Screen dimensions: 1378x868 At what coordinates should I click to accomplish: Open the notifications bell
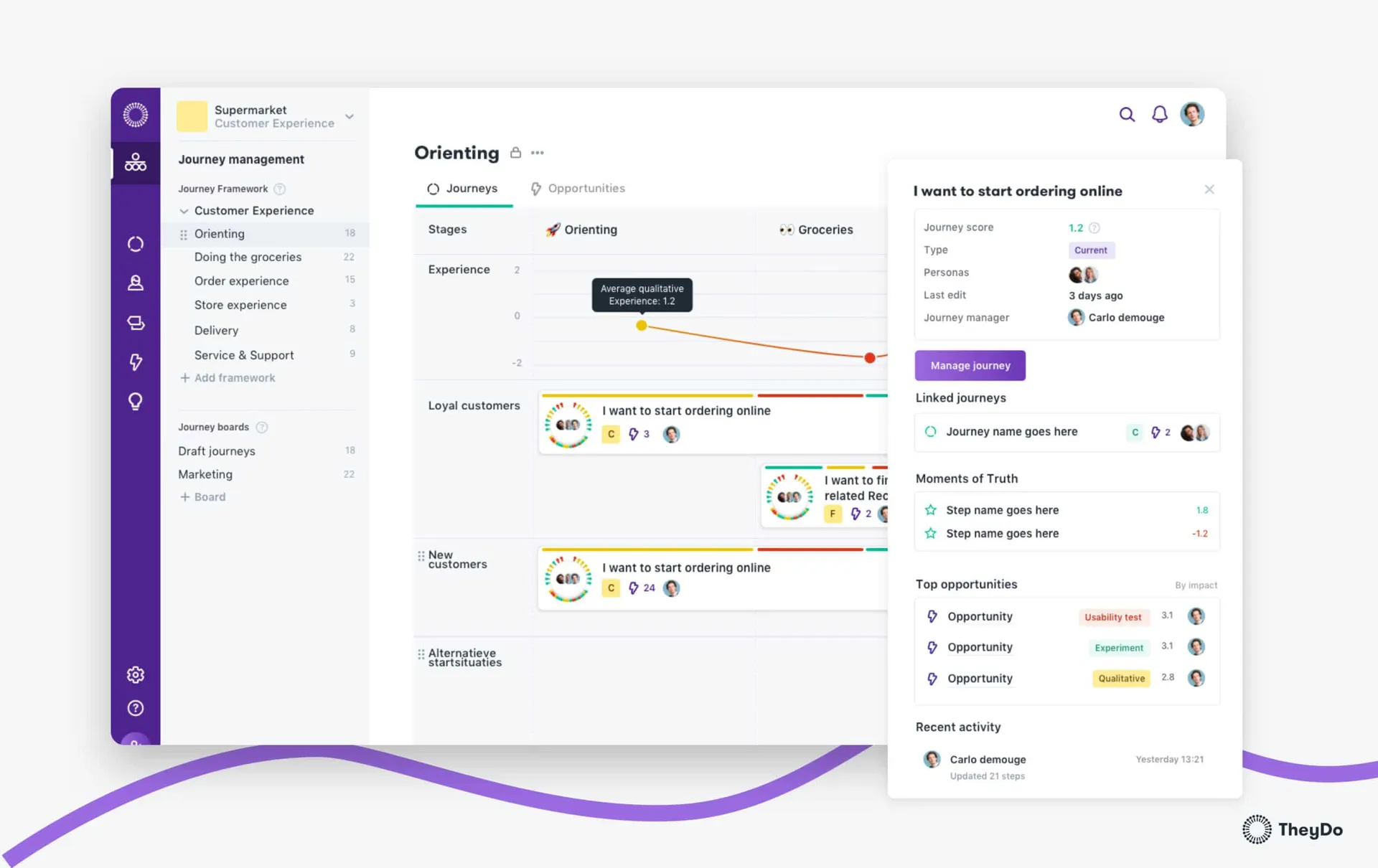[1159, 114]
